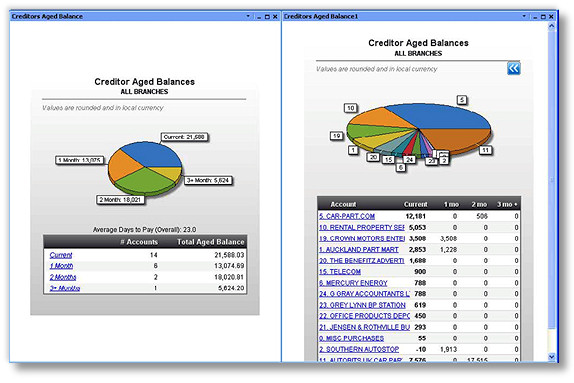This screenshot has width=574, height=383.
Task: Open the 6. MERCURY ENERGY account link
Action: (353, 283)
